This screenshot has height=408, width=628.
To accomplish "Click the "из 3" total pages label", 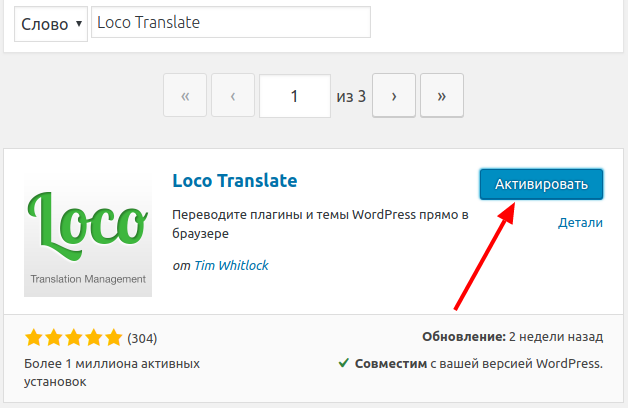I will click(x=351, y=97).
